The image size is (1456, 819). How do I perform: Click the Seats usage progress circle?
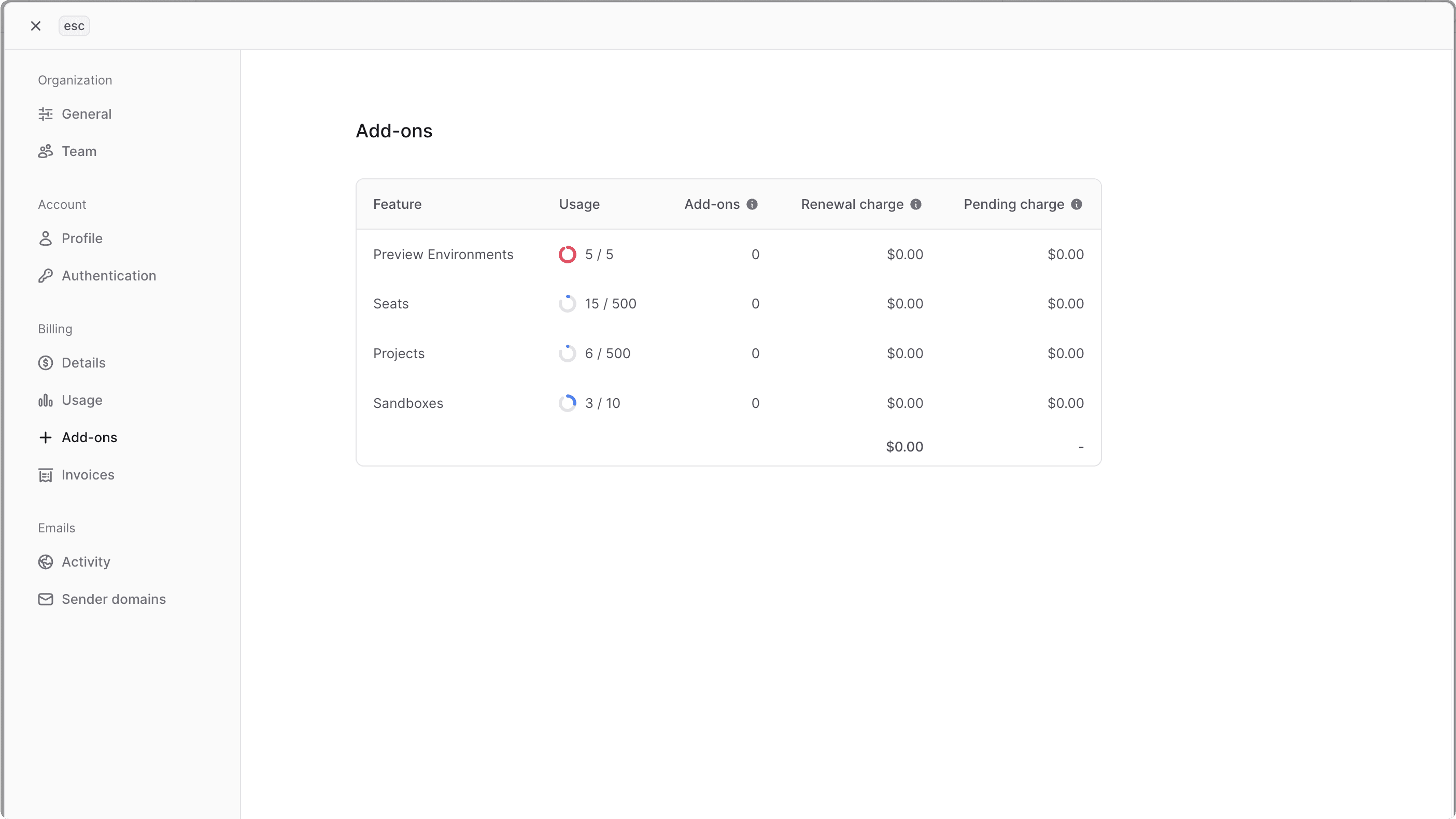coord(568,304)
